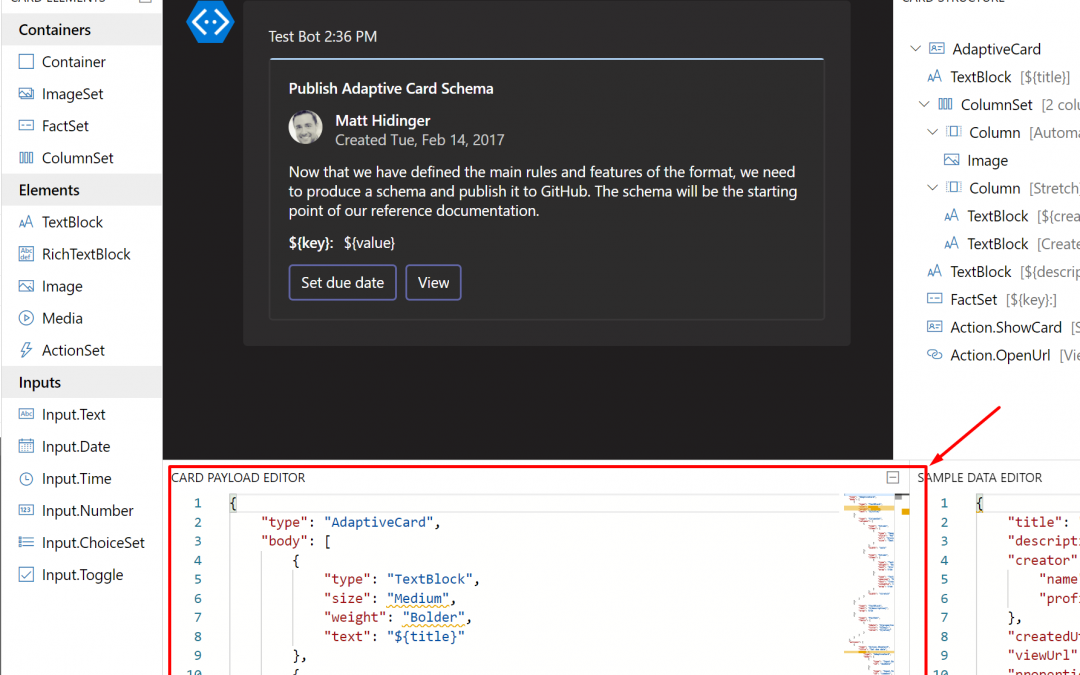The width and height of the screenshot is (1080, 675).
Task: Click the Action.OpenUrl link icon
Action: point(934,355)
